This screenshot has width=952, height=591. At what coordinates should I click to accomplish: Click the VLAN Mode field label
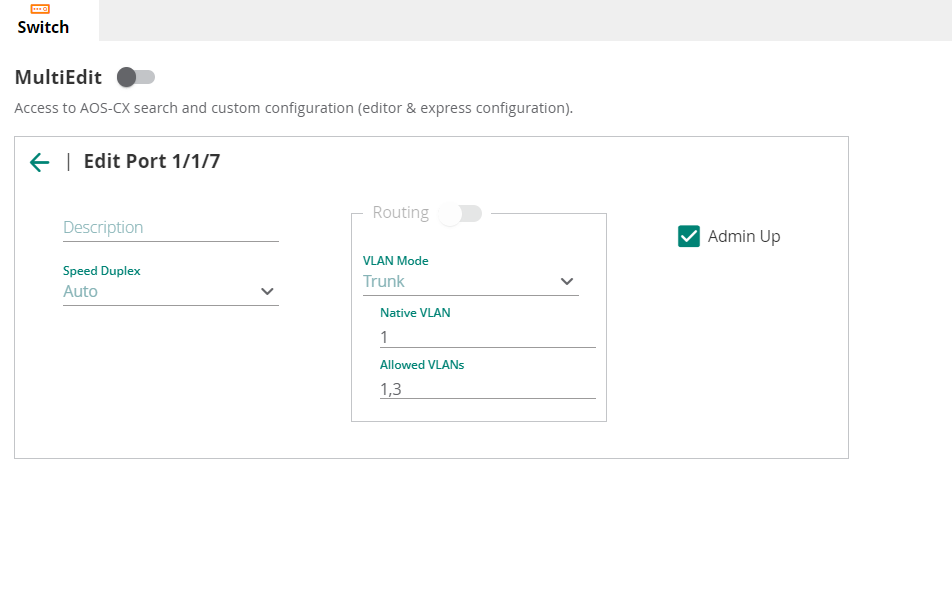click(x=396, y=261)
